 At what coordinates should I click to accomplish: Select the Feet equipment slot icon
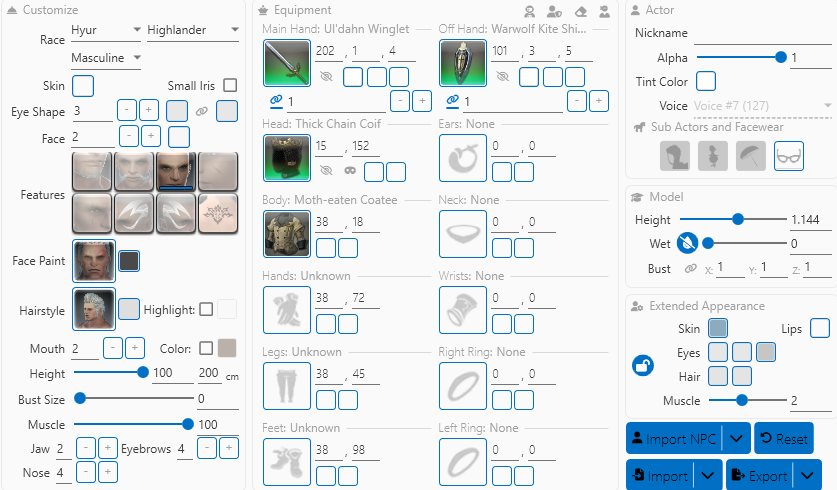point(287,462)
